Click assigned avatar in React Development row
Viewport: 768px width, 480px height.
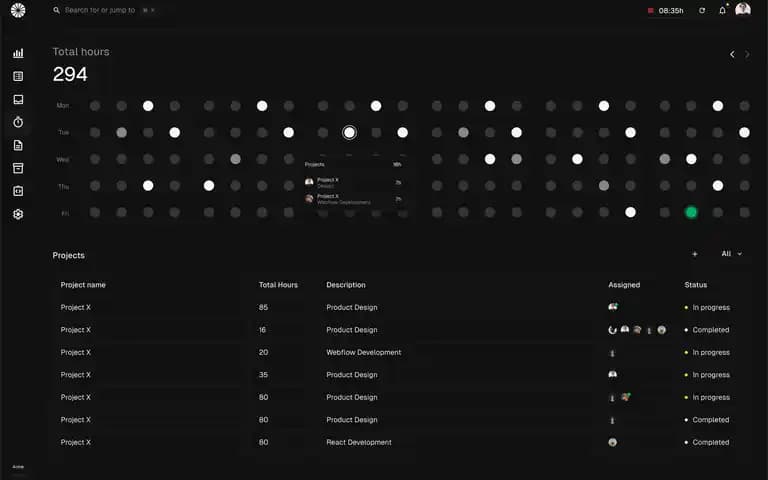[x=612, y=442]
